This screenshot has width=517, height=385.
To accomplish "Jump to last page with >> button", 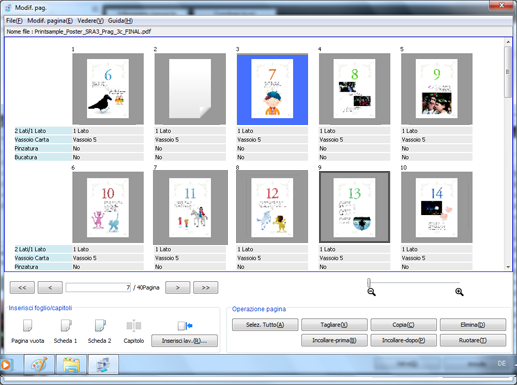I will click(206, 287).
